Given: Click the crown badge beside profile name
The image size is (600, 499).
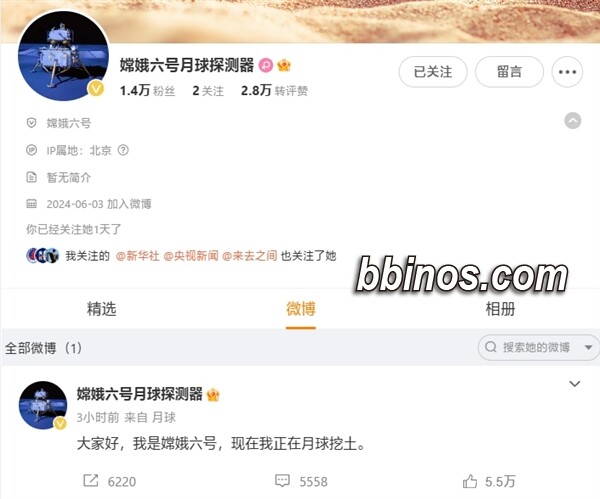Looking at the screenshot, I should tap(284, 65).
